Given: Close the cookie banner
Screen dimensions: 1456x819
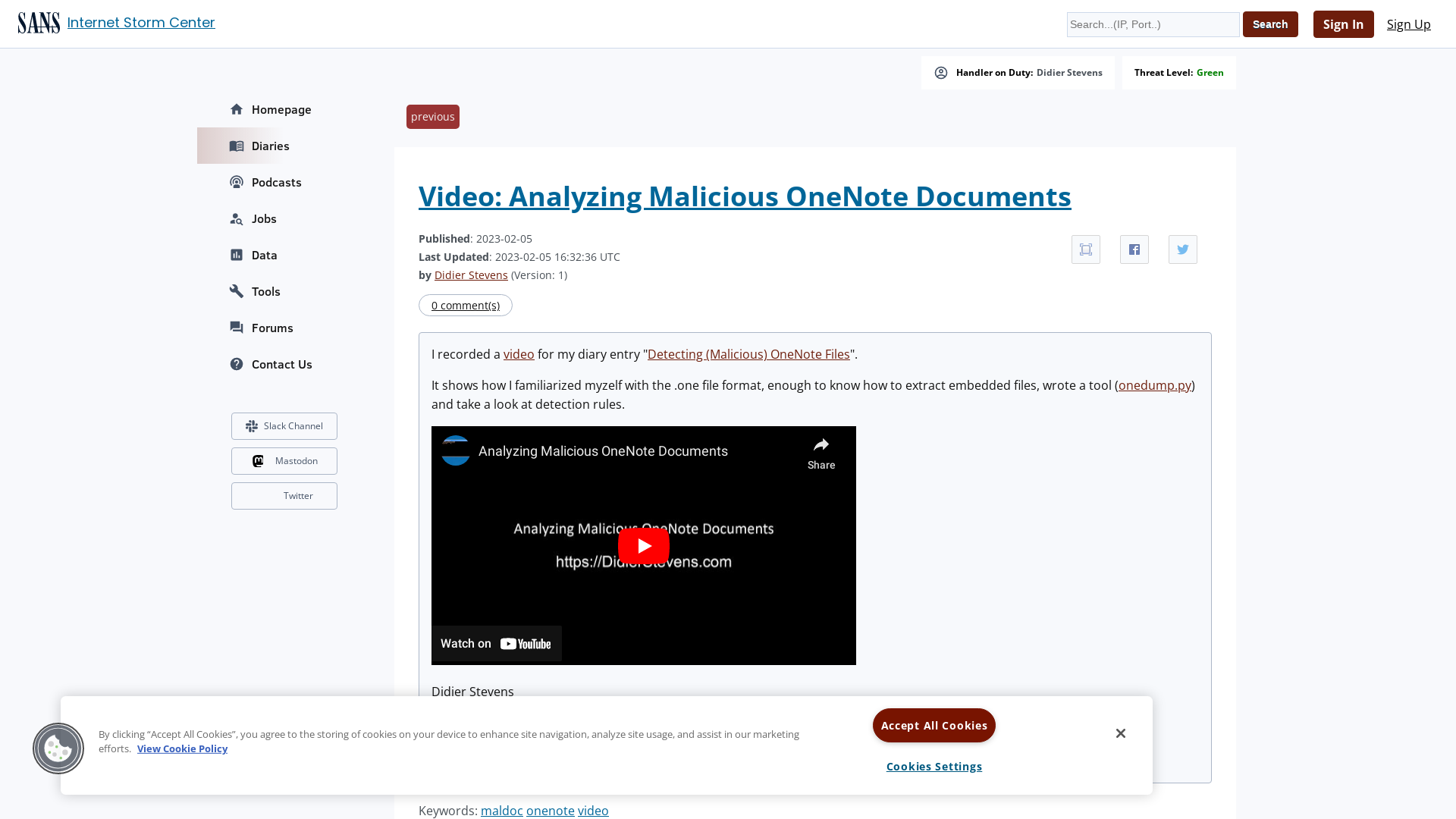Looking at the screenshot, I should click(1121, 733).
